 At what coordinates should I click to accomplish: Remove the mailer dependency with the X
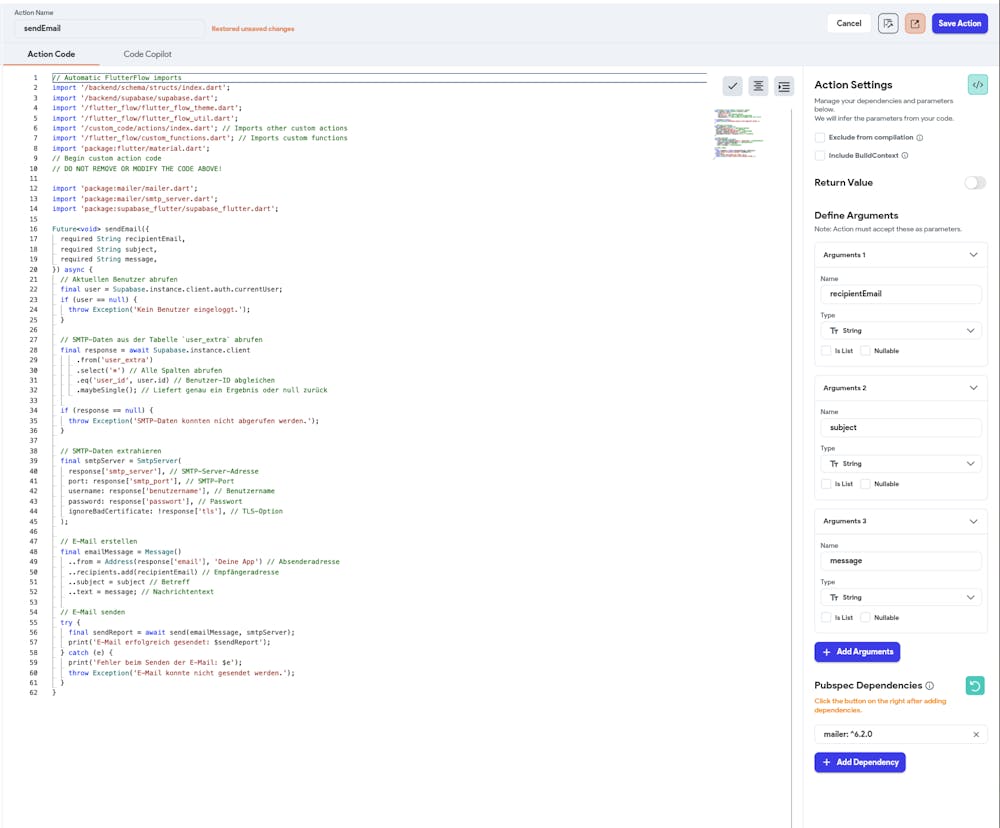coord(976,734)
